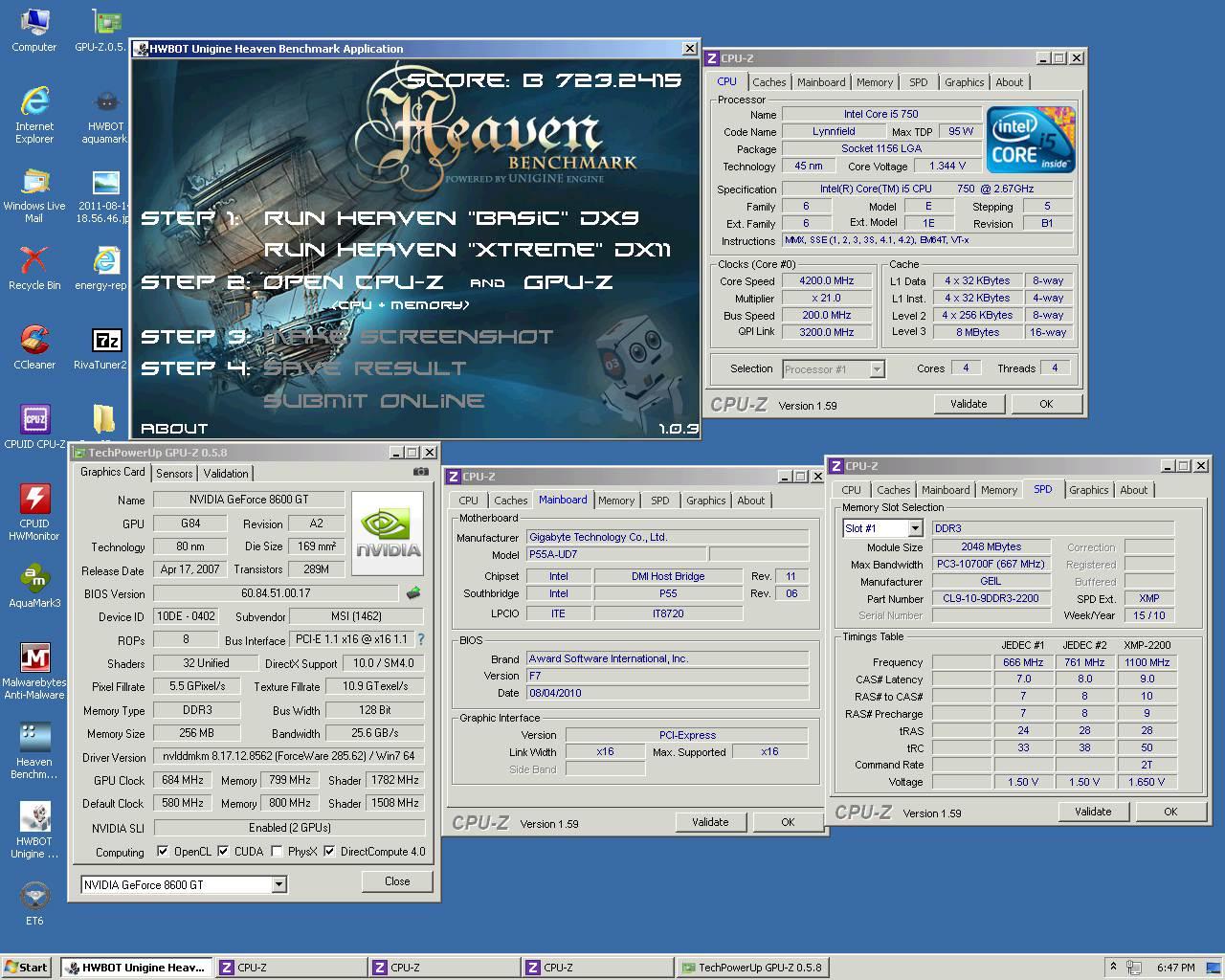Click the BIOS Version 60.84.51.00.17 field
The height and width of the screenshot is (980, 1225).
coord(276,593)
